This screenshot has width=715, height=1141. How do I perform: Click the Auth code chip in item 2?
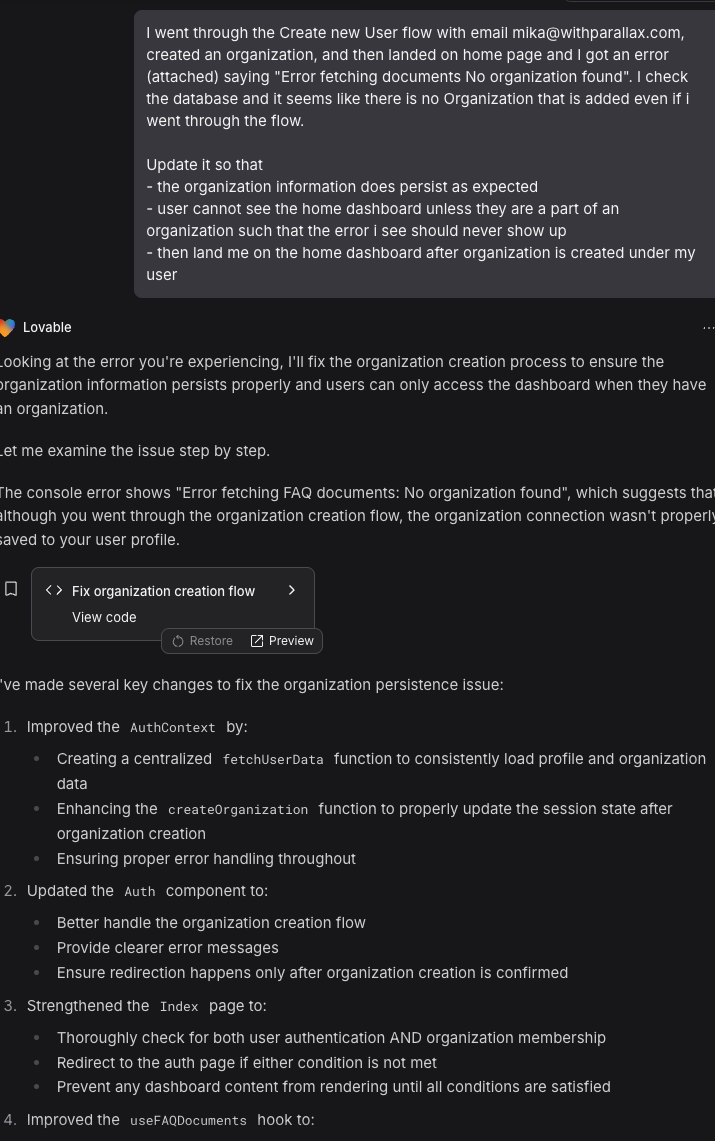(140, 891)
